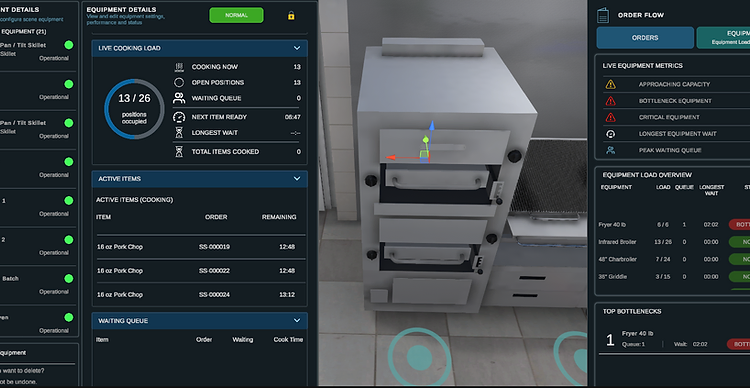Click the left virtual joystick control
Screen dimensions: 750x388
(x=419, y=358)
